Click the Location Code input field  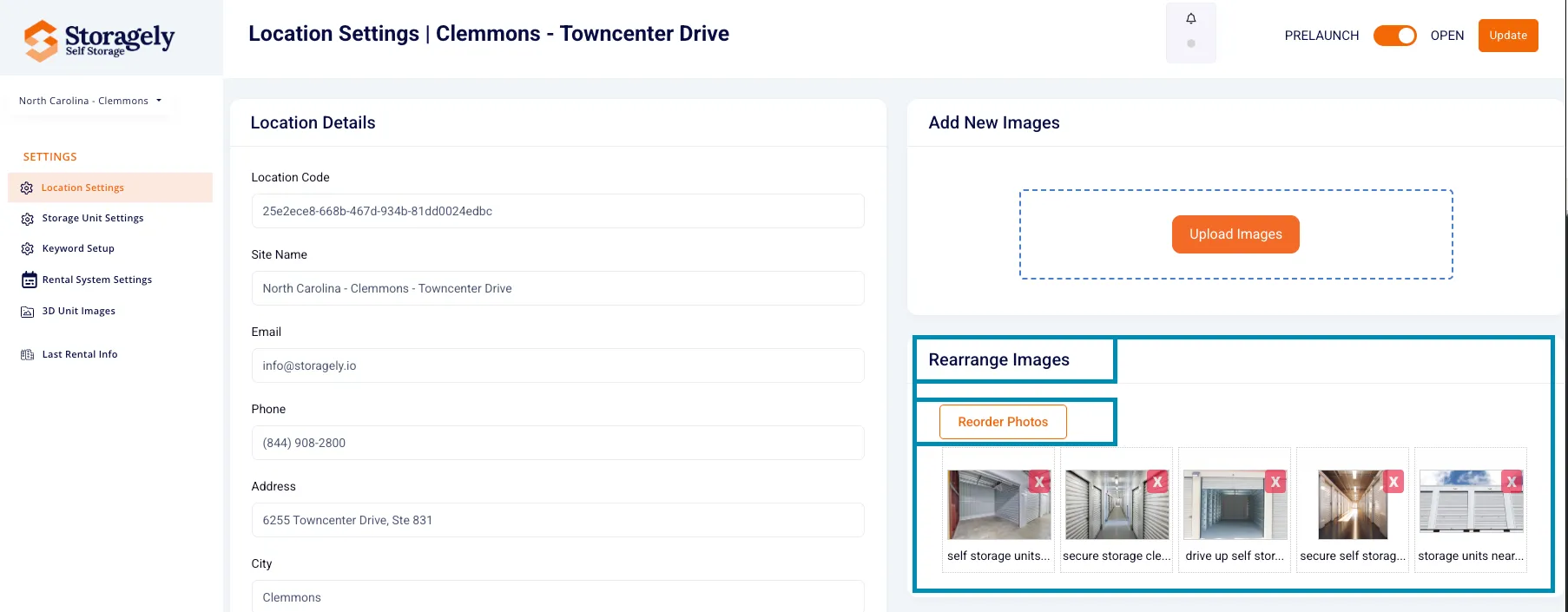558,211
